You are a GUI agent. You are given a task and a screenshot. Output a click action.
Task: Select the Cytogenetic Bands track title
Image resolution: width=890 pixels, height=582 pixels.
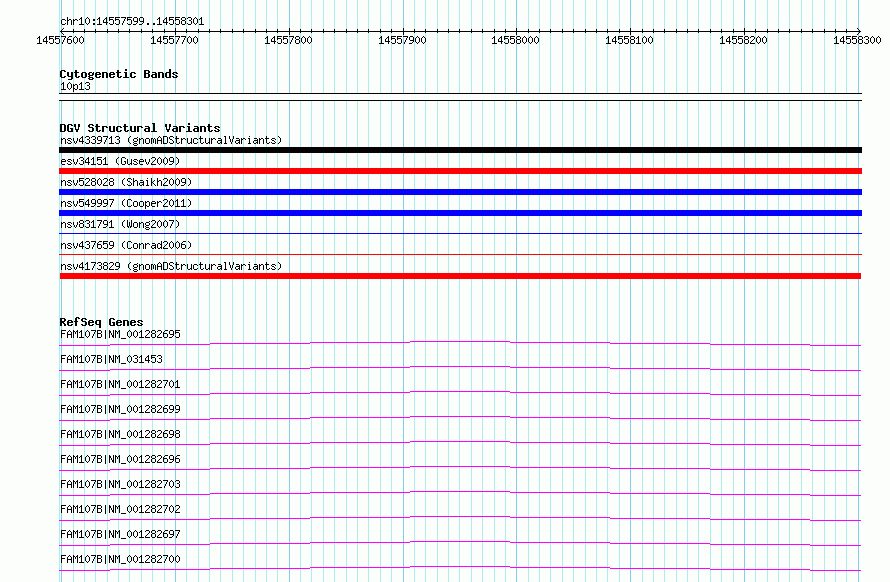[x=119, y=74]
